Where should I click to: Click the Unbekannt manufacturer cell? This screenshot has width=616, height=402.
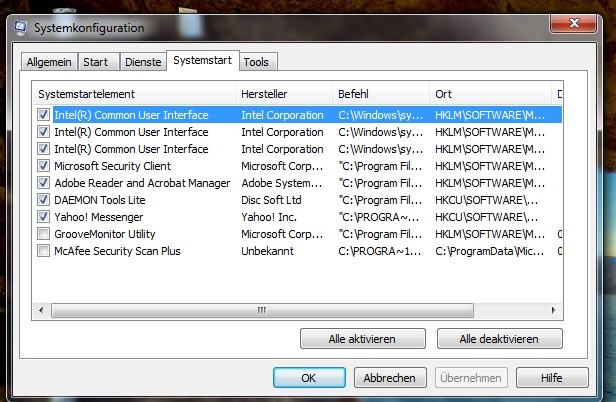268,251
